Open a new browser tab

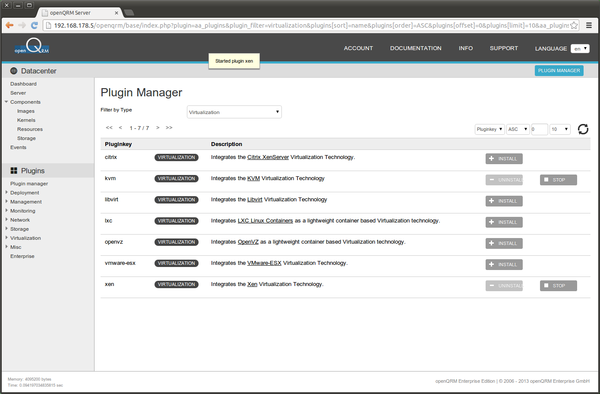(x=129, y=13)
